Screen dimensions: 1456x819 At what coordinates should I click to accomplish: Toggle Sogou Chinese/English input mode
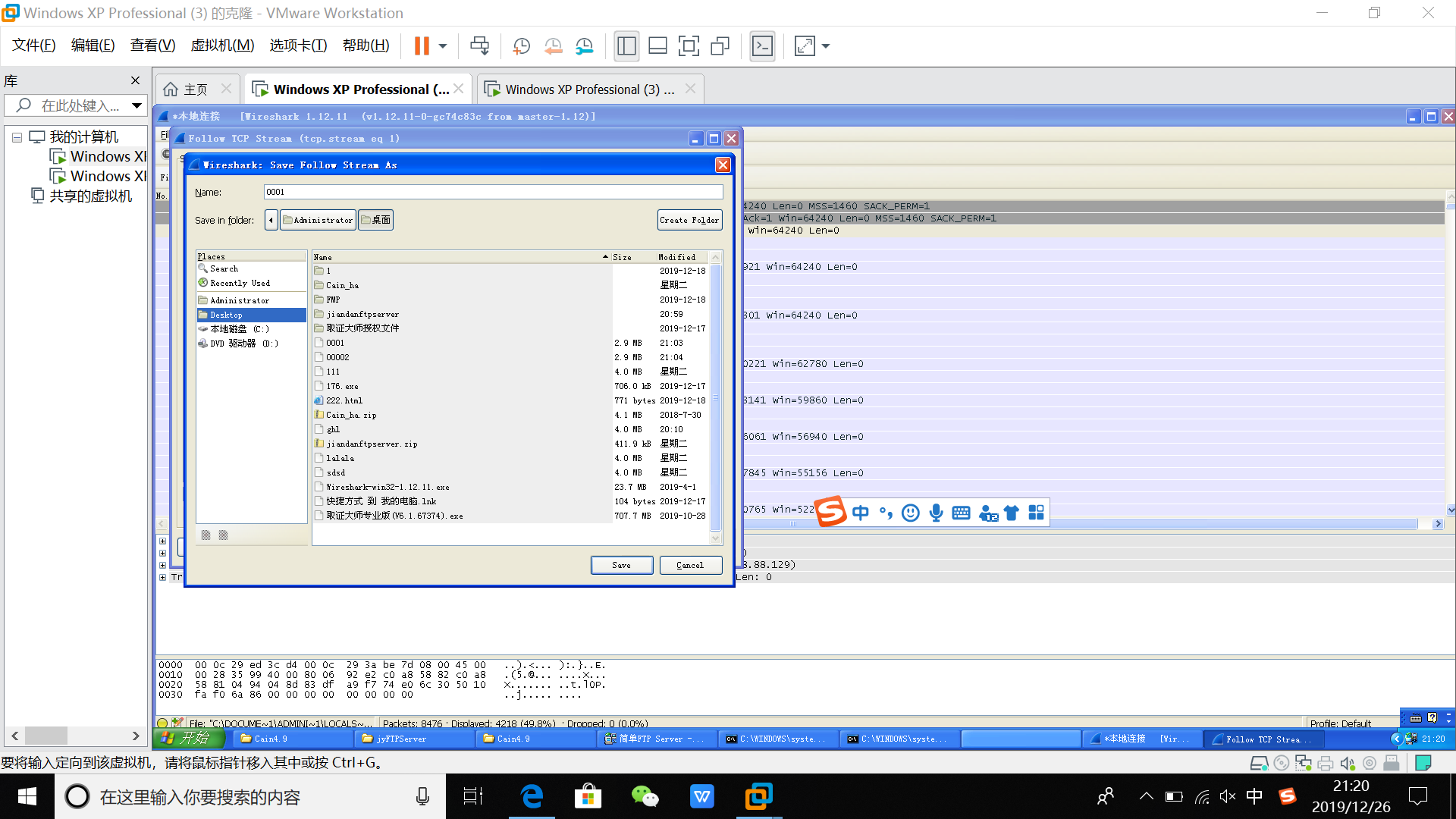[861, 513]
